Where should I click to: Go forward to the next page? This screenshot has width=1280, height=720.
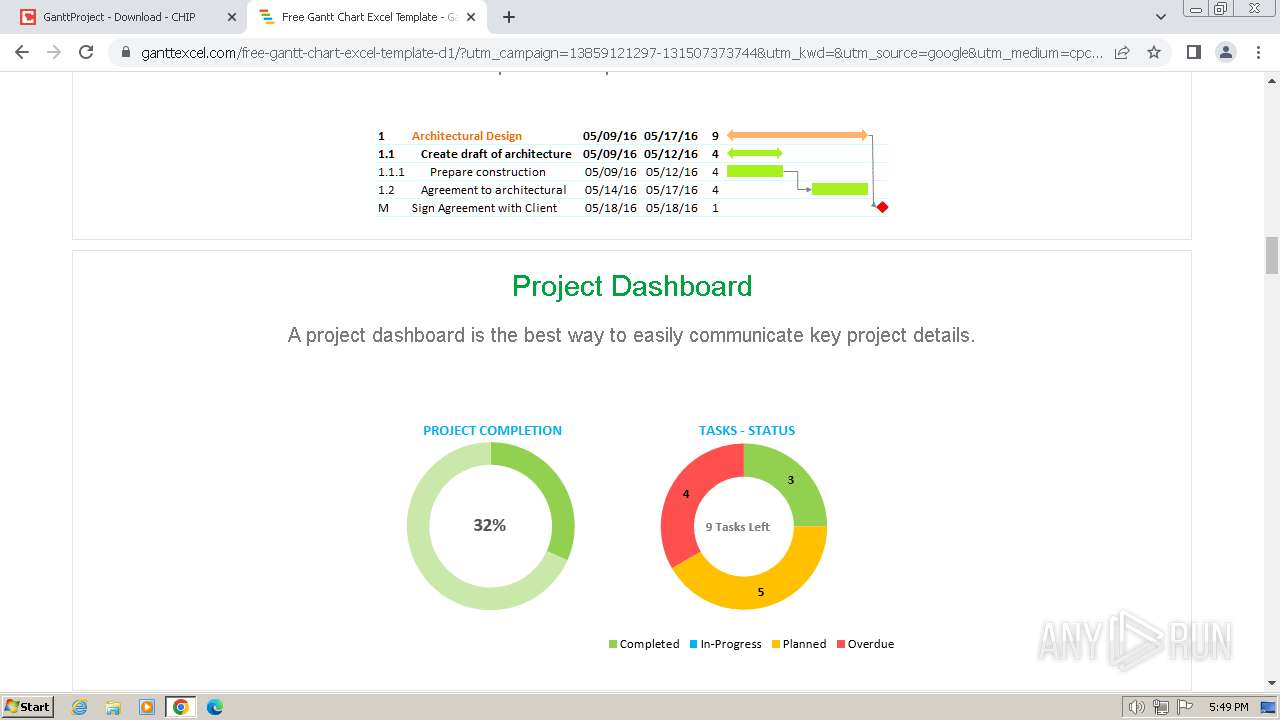(x=54, y=52)
